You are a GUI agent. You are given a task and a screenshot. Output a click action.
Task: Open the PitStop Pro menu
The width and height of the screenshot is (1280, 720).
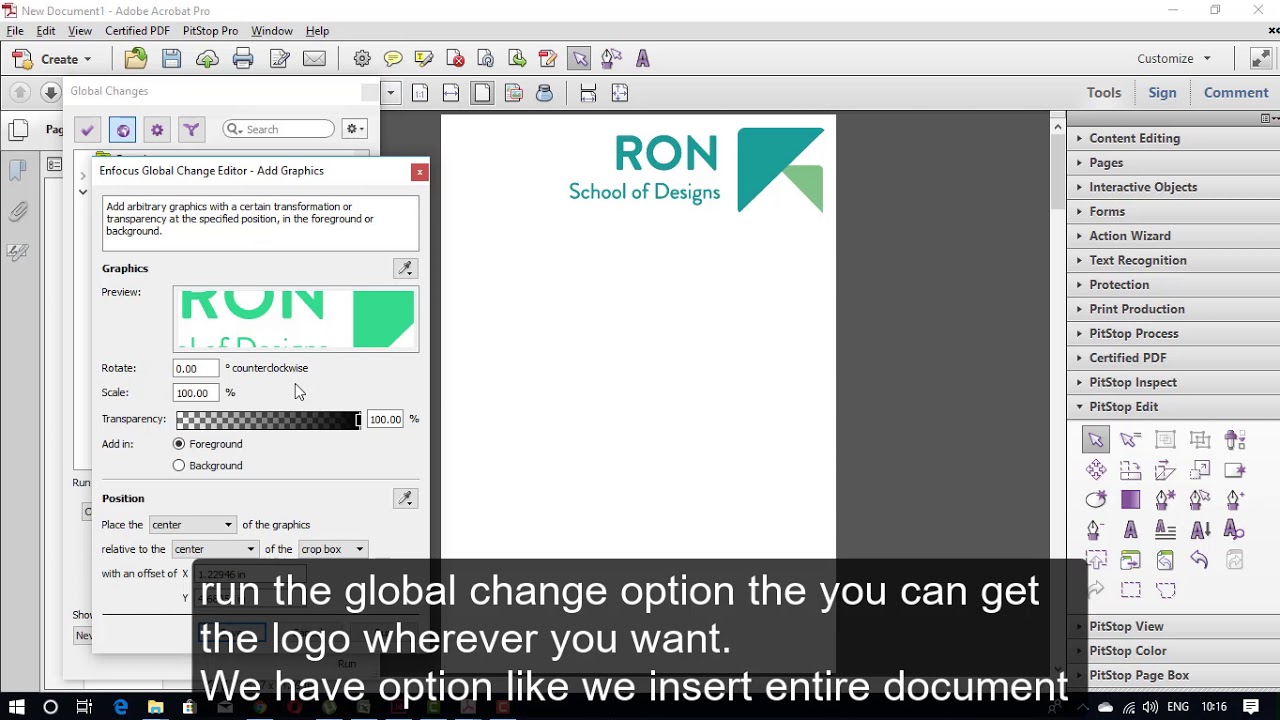[x=210, y=31]
